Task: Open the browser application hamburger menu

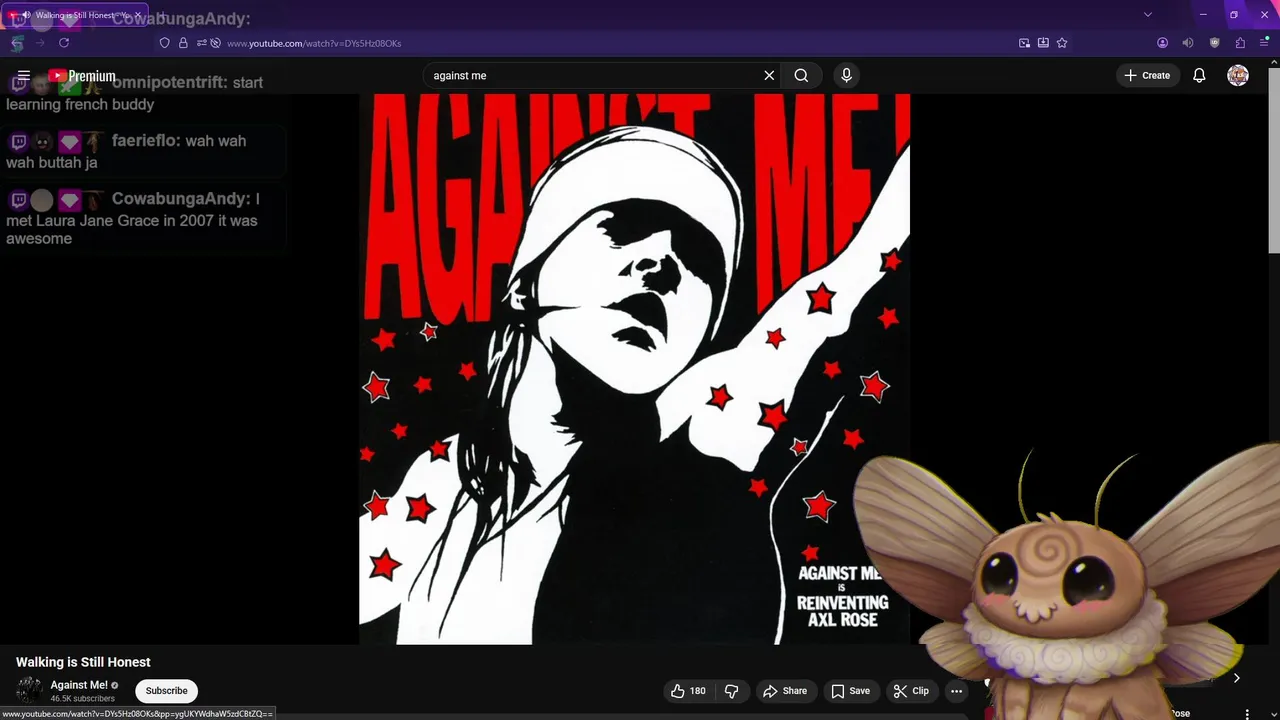Action: [x=1264, y=43]
